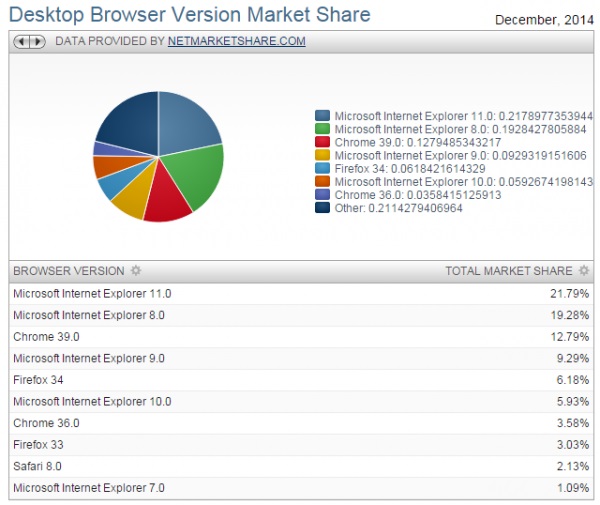The height and width of the screenshot is (505, 600).
Task: Click the Browser Version column header
Action: tap(69, 271)
